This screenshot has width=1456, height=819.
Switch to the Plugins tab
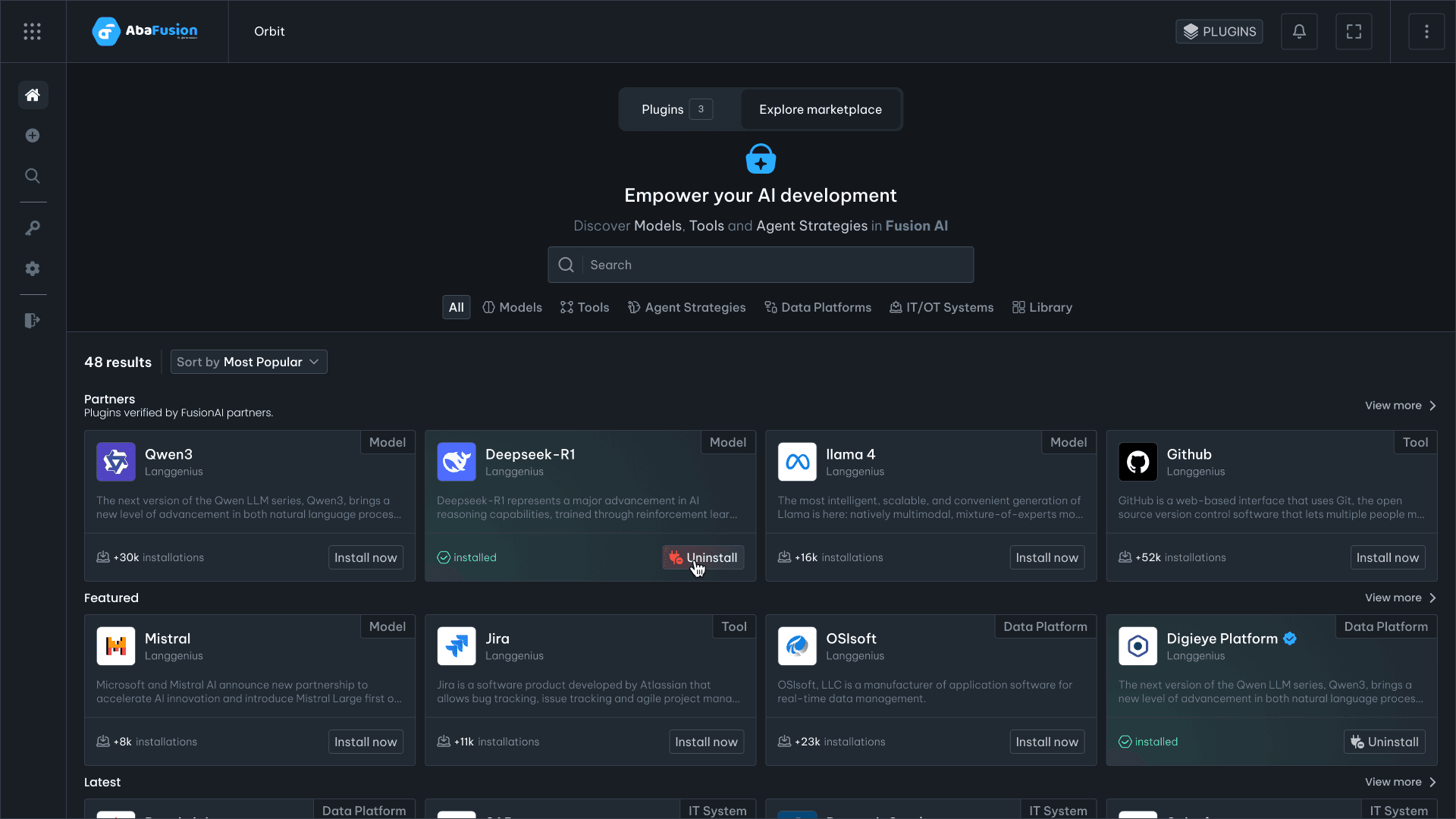click(x=676, y=109)
